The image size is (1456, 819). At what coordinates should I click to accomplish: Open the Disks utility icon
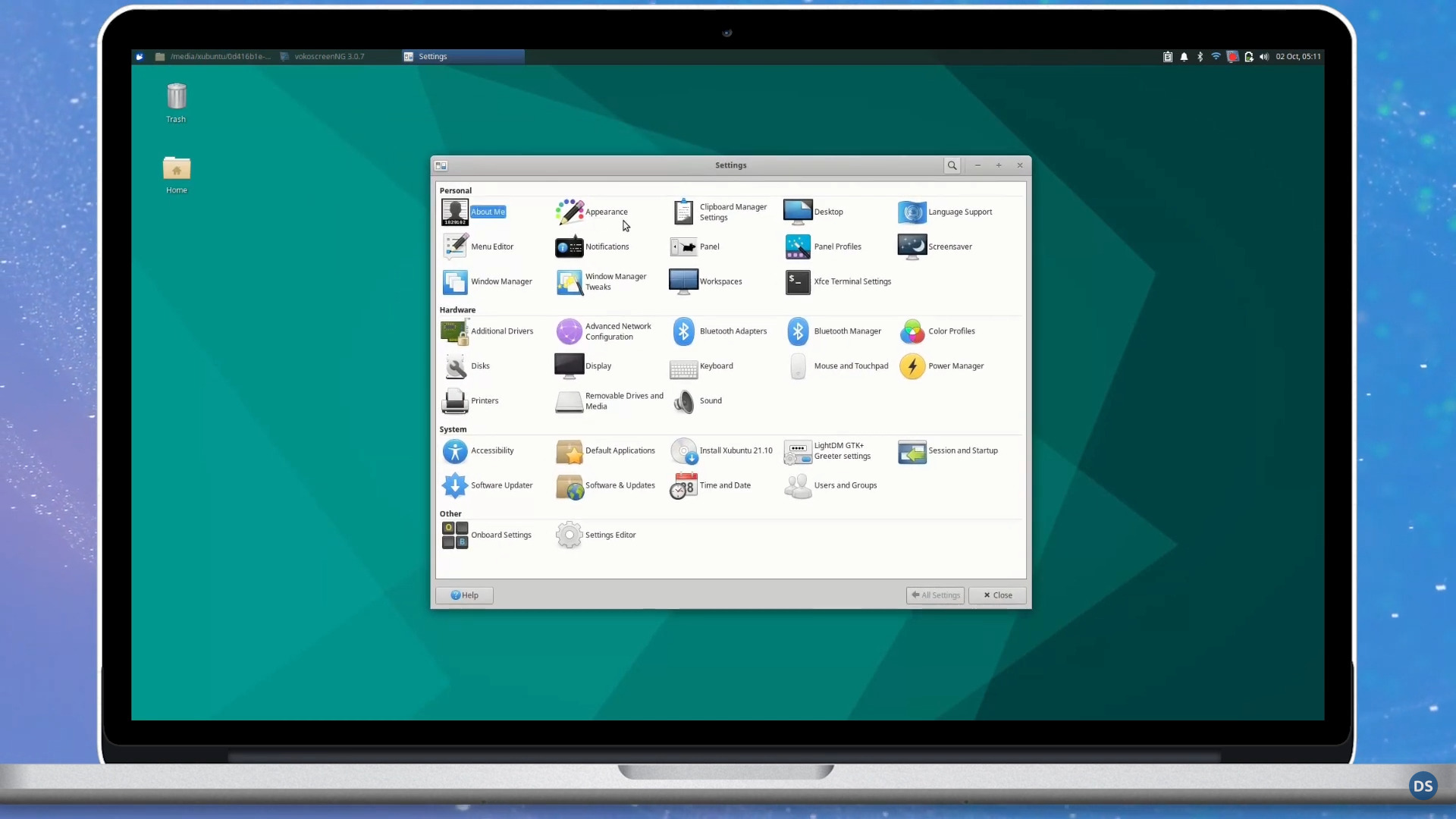pos(455,366)
